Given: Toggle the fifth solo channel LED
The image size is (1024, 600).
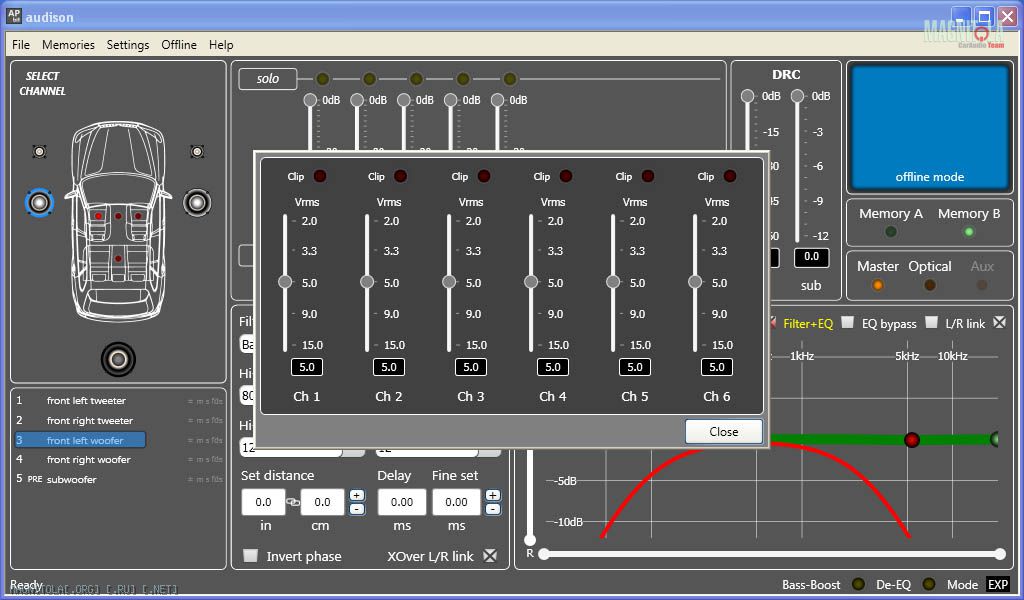Looking at the screenshot, I should 510,79.
